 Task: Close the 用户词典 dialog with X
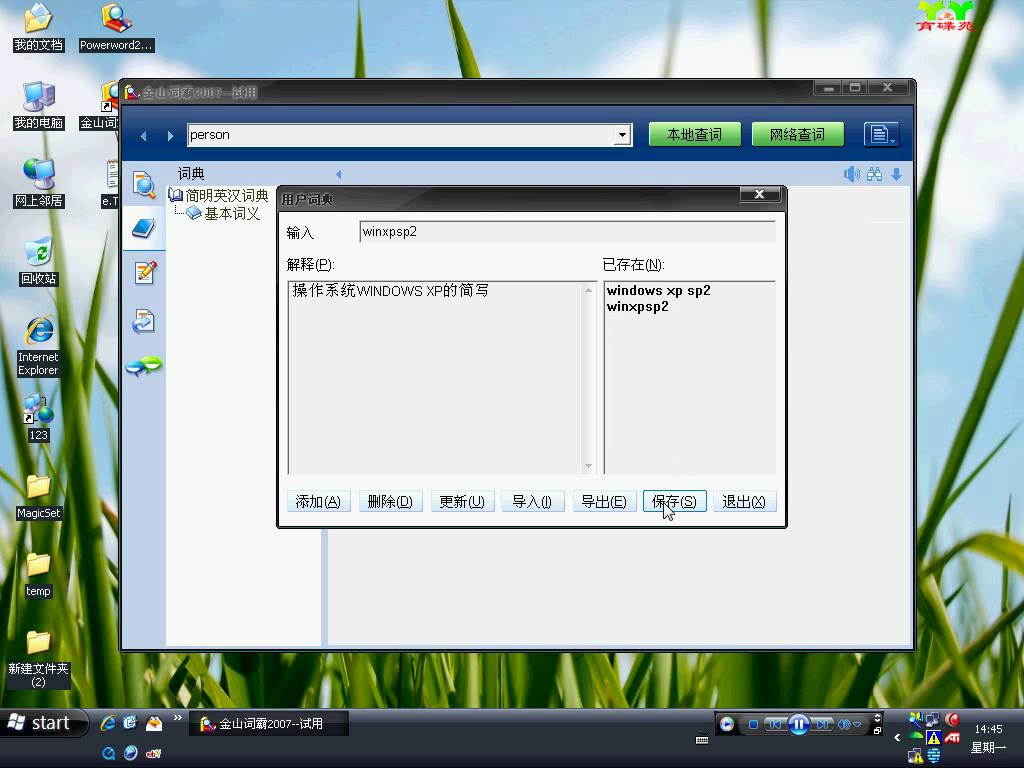[760, 195]
